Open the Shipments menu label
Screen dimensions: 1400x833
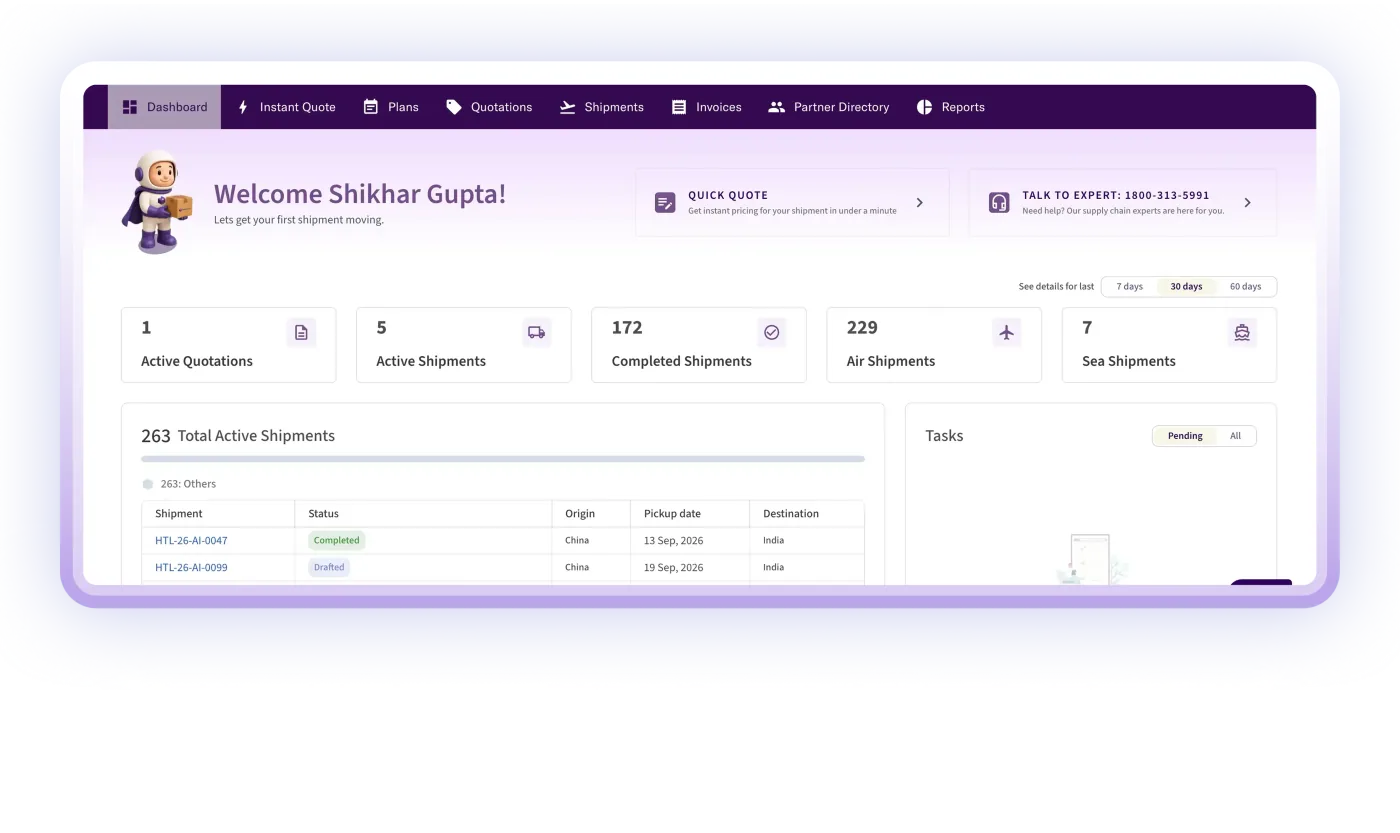pyautogui.click(x=614, y=107)
